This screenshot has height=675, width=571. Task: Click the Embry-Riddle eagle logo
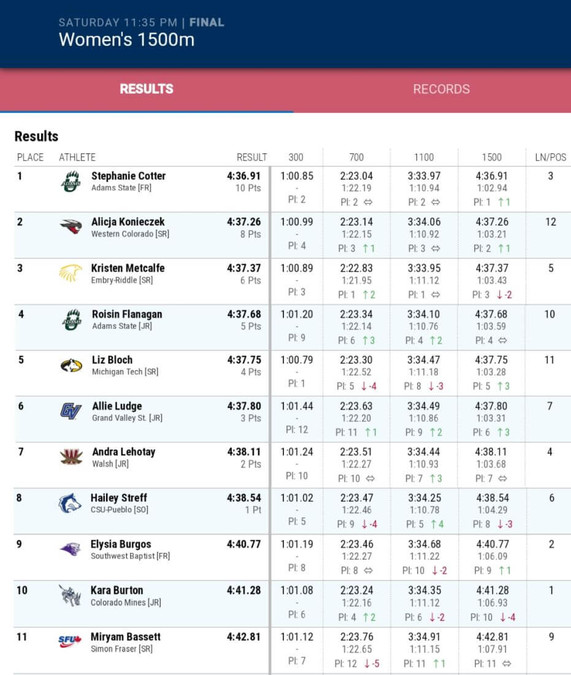[x=71, y=273]
